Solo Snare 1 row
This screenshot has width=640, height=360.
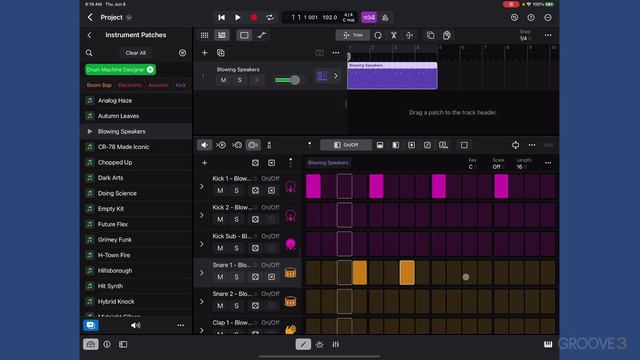pyautogui.click(x=236, y=277)
